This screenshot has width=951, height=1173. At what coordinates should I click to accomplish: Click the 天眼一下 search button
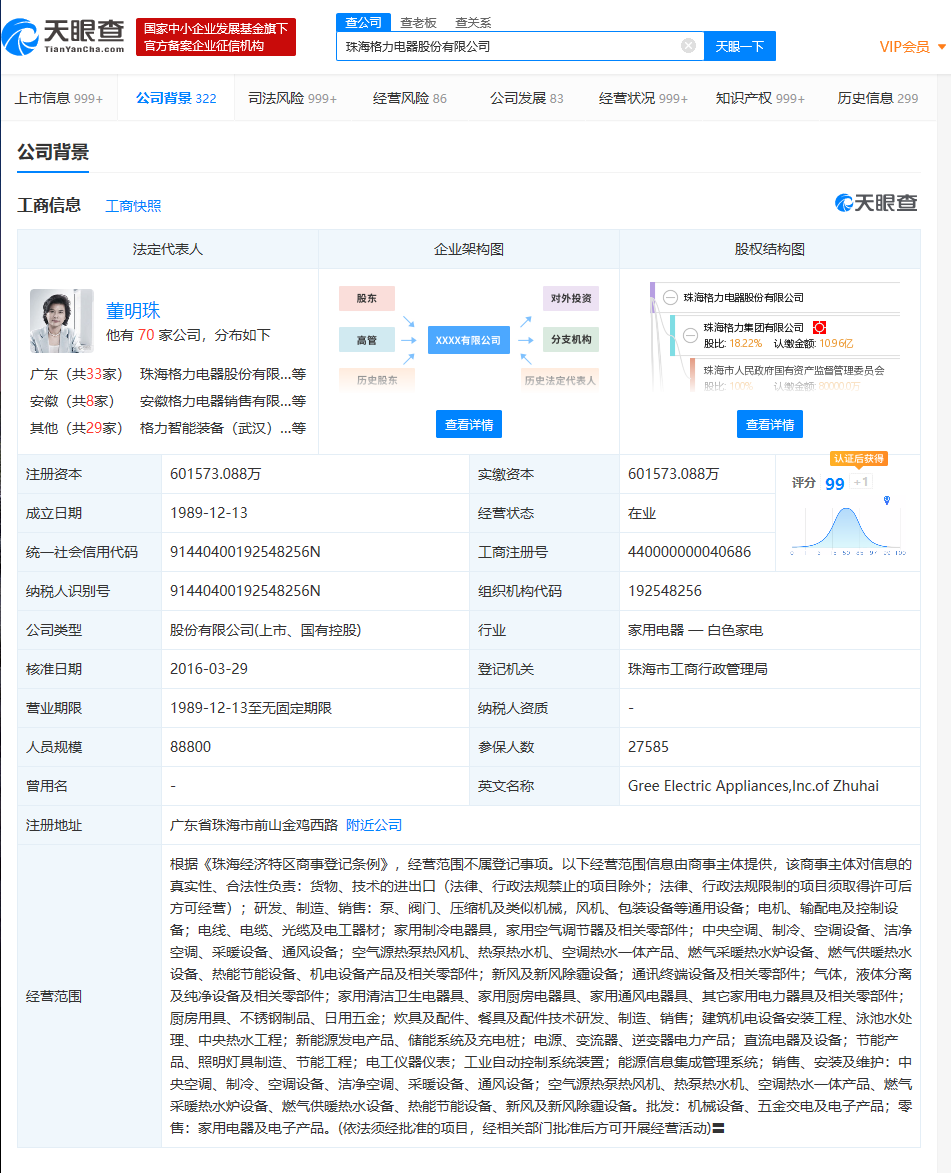point(739,46)
